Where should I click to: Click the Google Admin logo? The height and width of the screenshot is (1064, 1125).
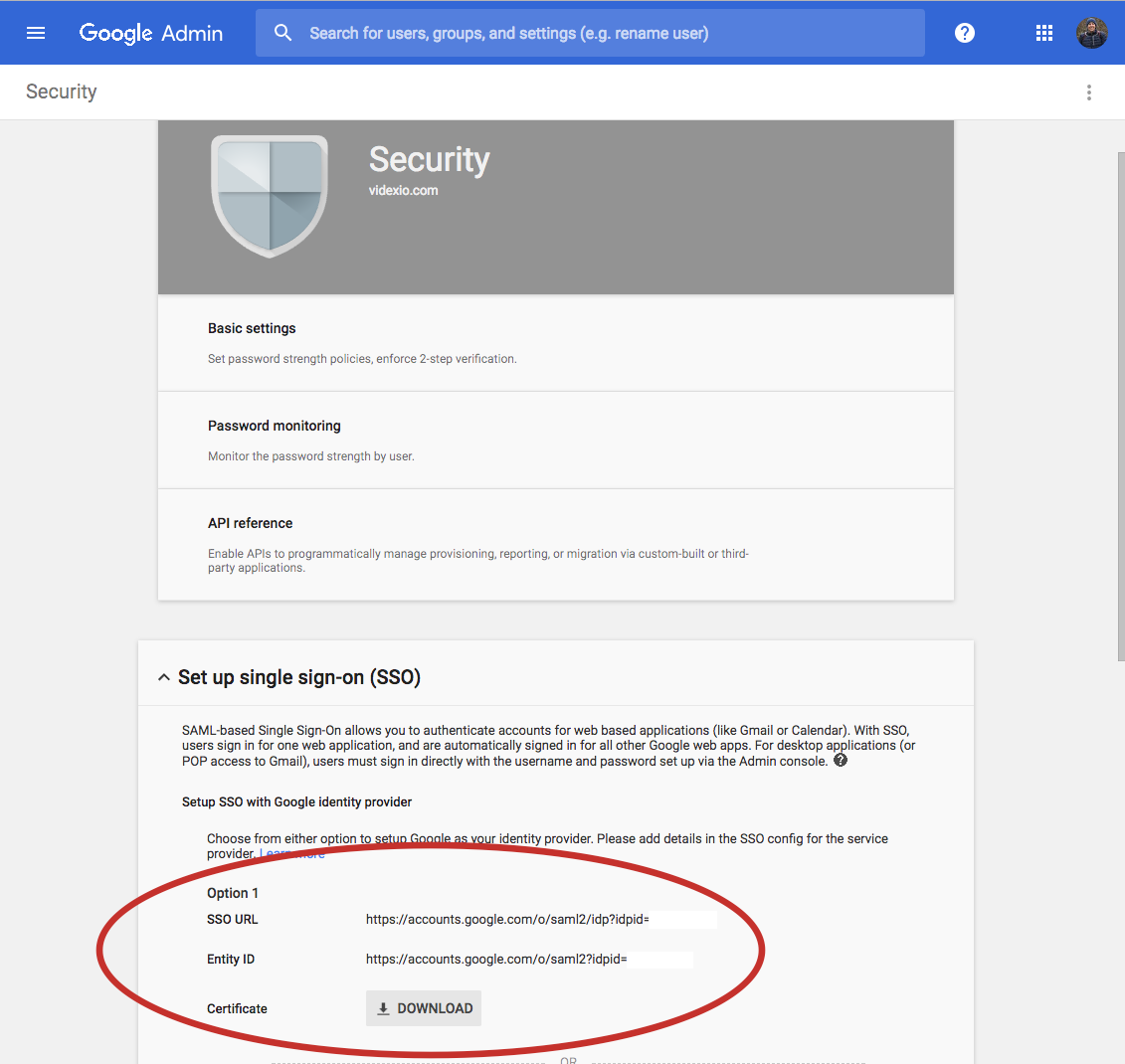pyautogui.click(x=151, y=33)
